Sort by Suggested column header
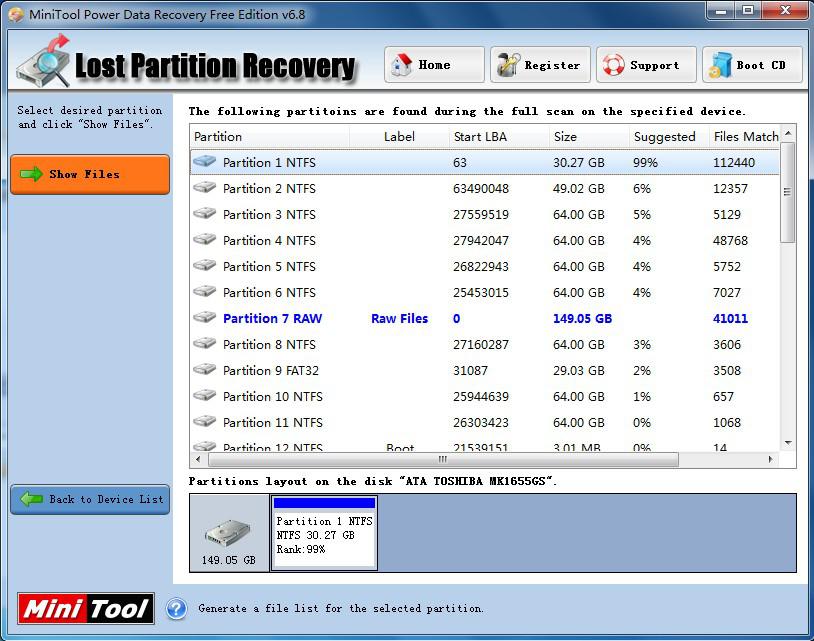Viewport: 814px width, 641px height. (x=669, y=137)
